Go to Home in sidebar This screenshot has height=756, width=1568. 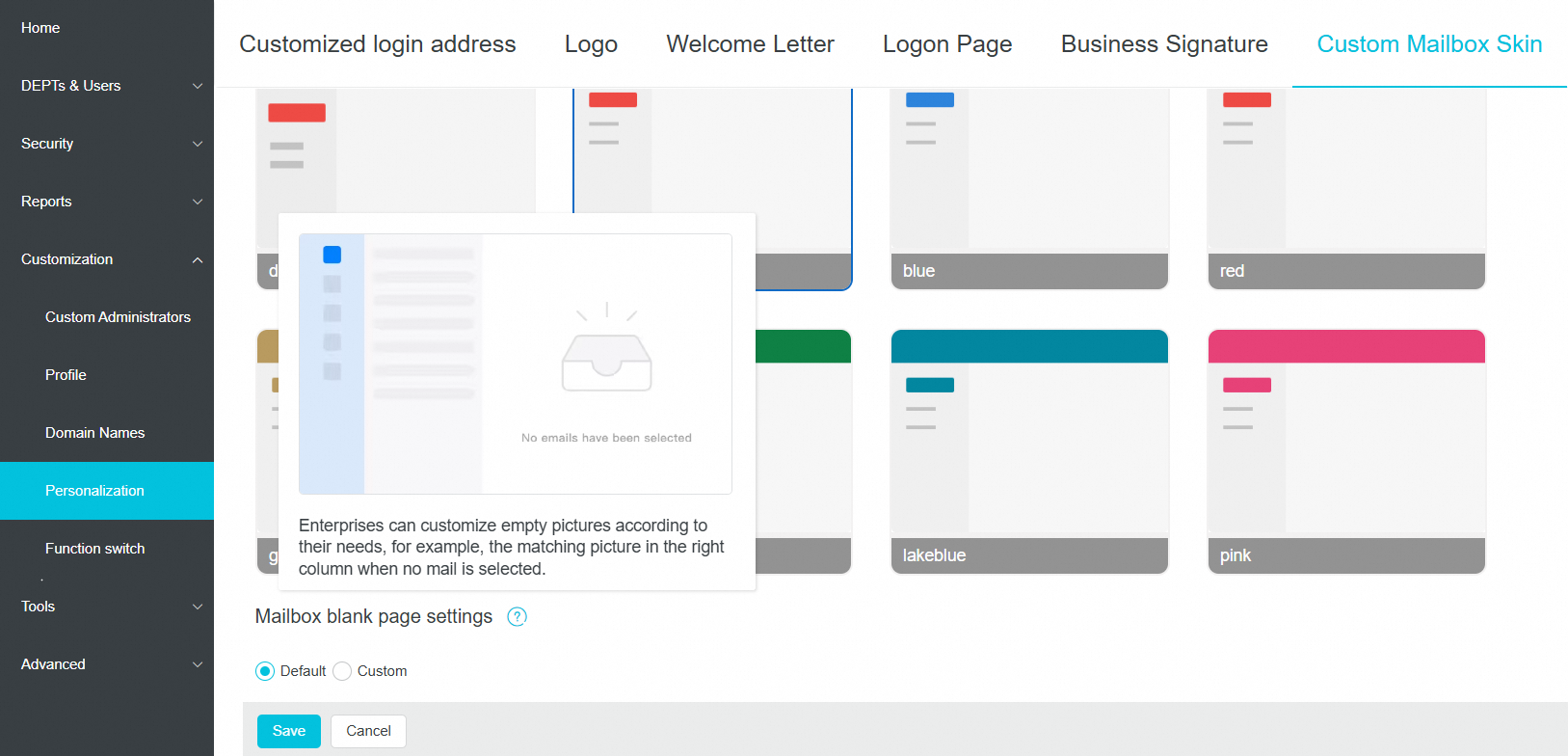point(107,28)
